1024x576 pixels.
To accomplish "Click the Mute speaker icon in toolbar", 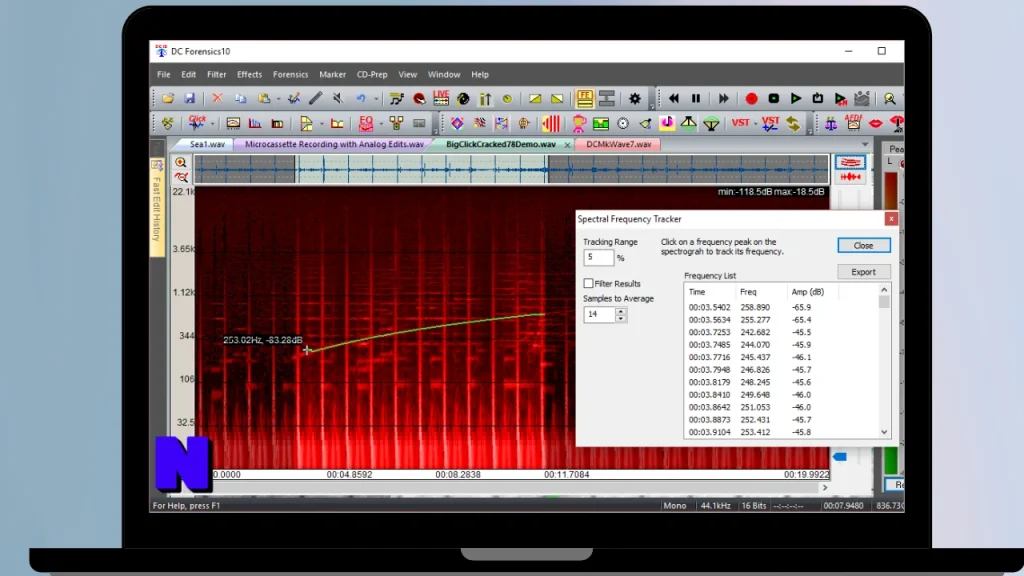I will coord(338,99).
